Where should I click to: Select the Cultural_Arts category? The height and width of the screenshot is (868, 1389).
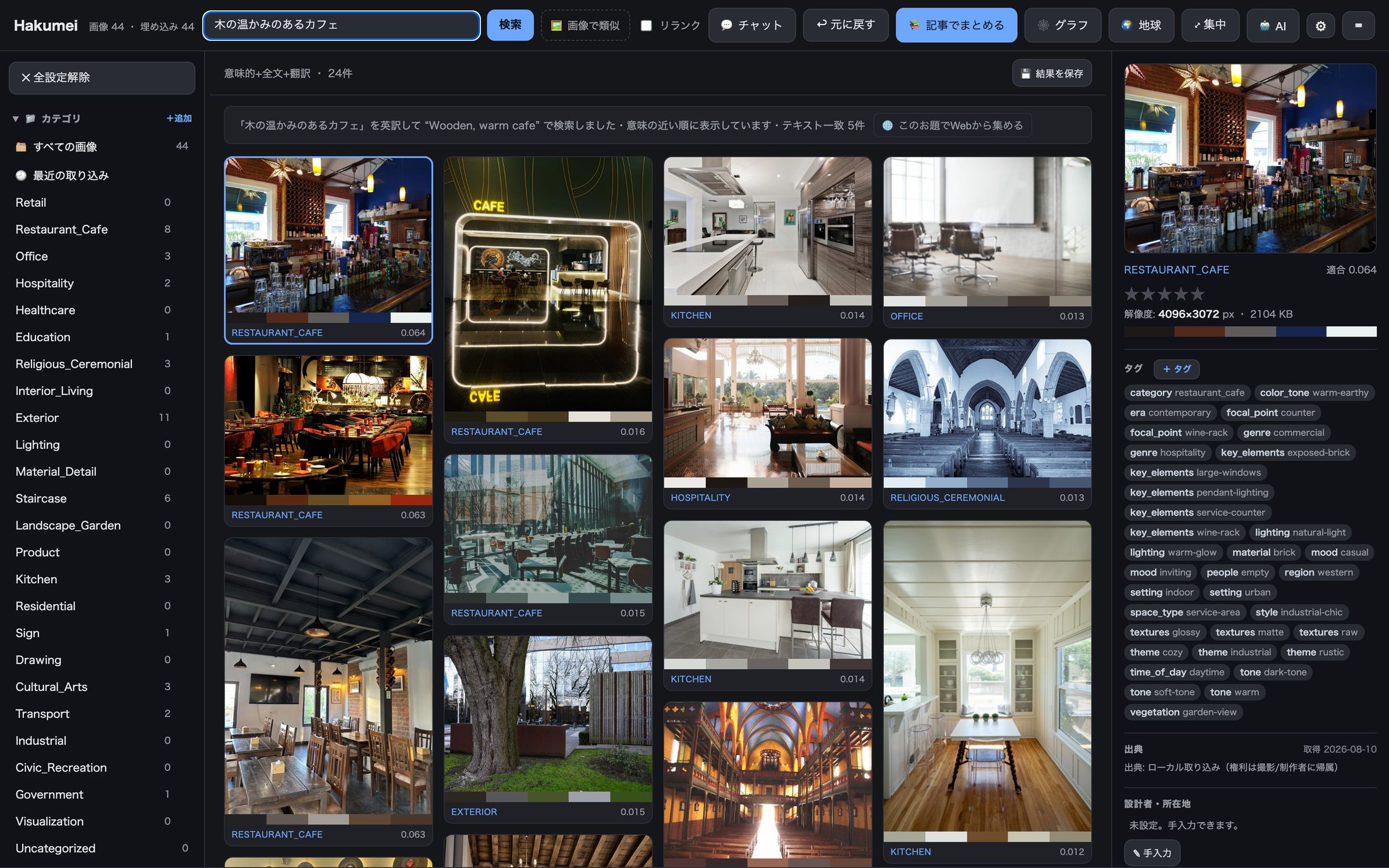(x=93, y=687)
